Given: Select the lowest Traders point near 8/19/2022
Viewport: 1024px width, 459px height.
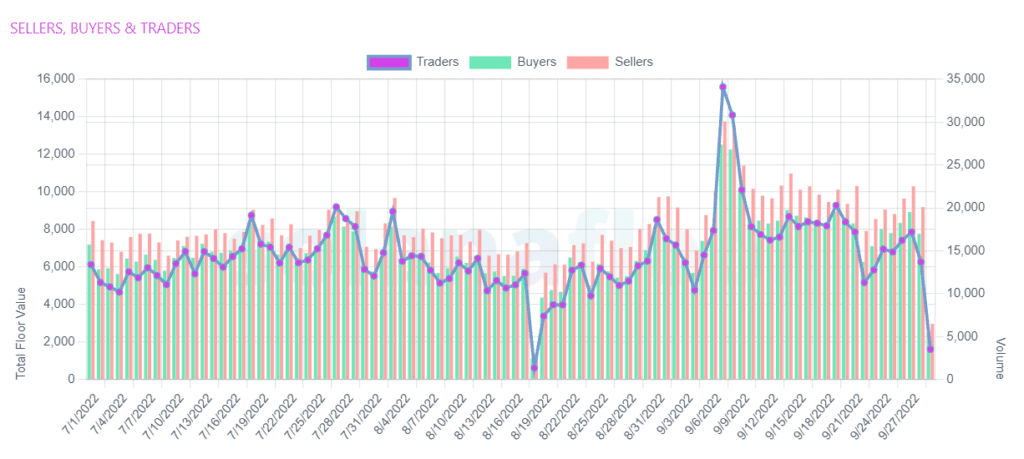Looking at the screenshot, I should coord(534,368).
